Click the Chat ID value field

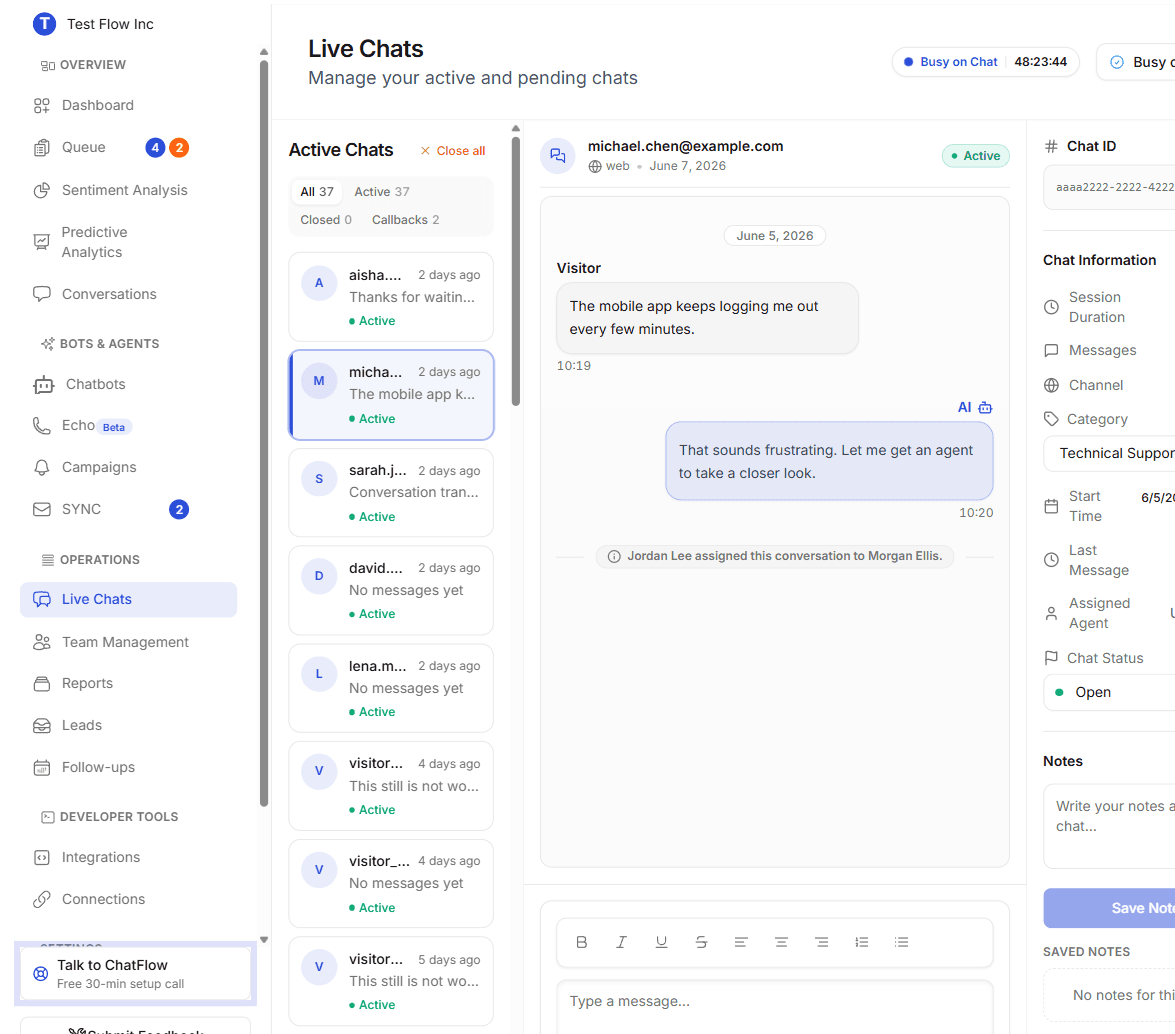click(1109, 187)
